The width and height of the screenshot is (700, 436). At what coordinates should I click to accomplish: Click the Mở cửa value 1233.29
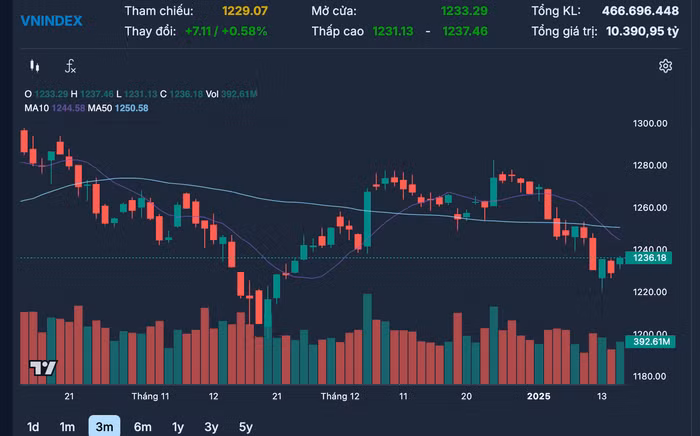(x=464, y=11)
